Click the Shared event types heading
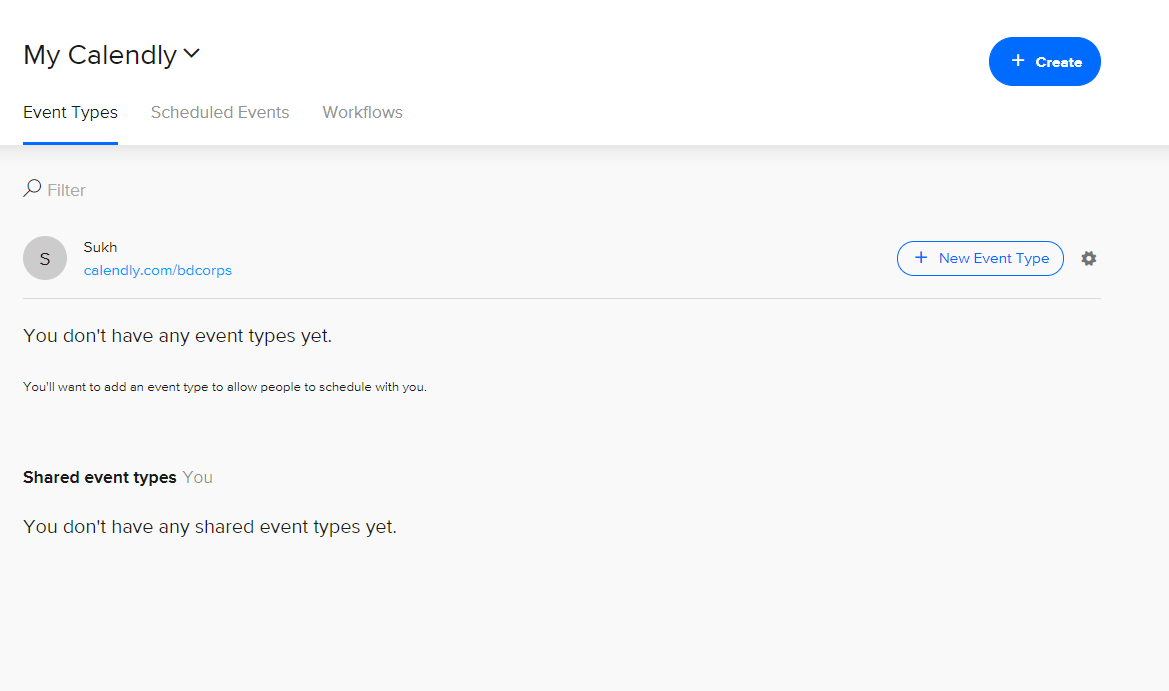This screenshot has height=691, width=1169. click(100, 477)
